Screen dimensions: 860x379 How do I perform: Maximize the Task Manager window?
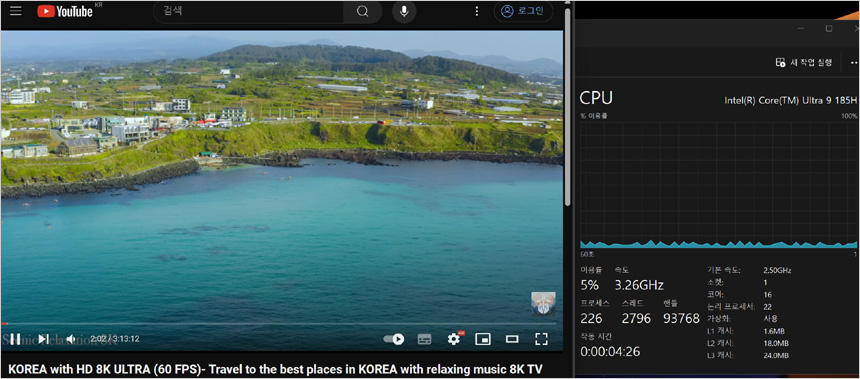[x=829, y=29]
